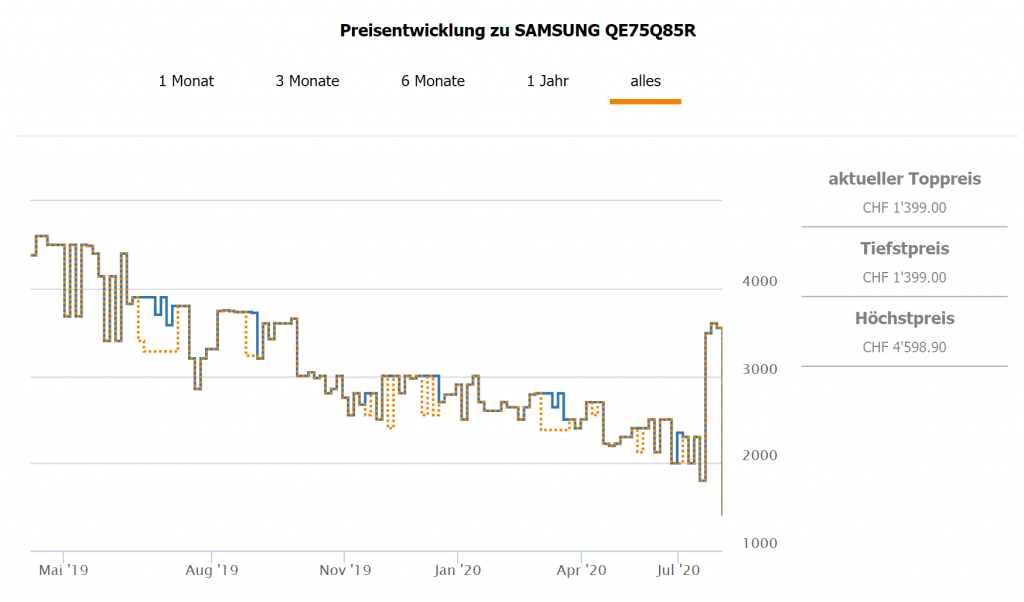Switch to the 3 Monate tab
The width and height of the screenshot is (1024, 602).
(307, 81)
